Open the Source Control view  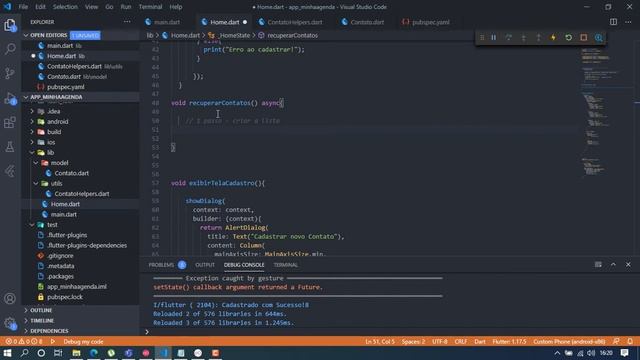[10, 73]
